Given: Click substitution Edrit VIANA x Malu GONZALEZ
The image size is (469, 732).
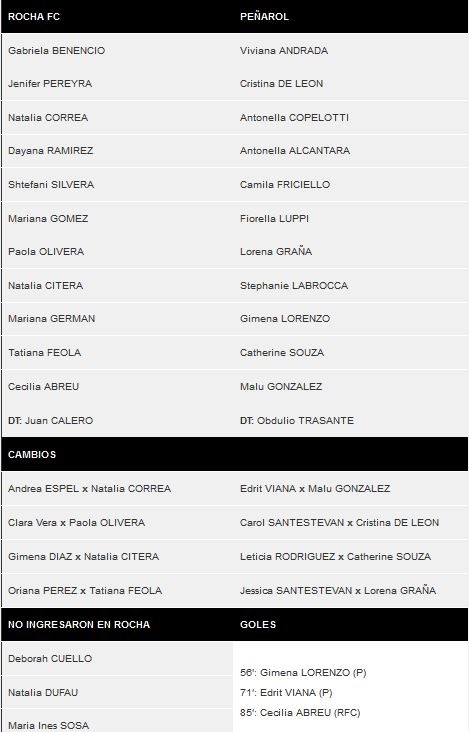Looking at the screenshot, I should point(315,488).
